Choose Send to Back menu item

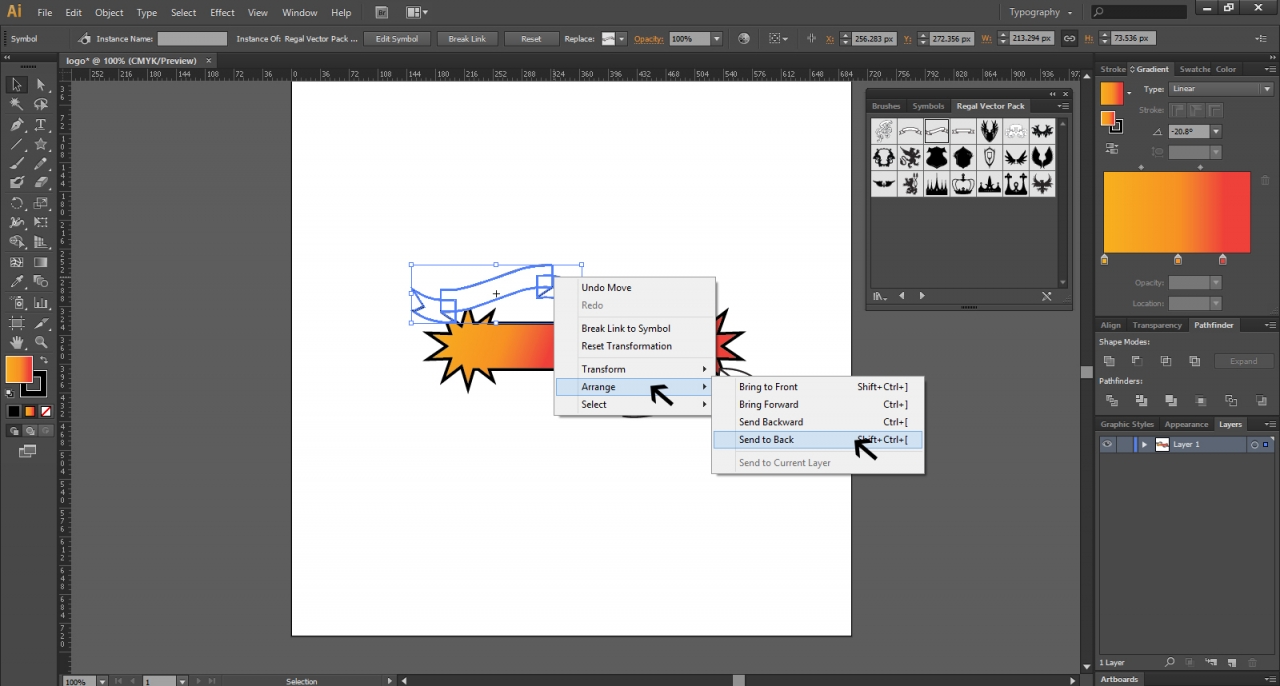pyautogui.click(x=817, y=440)
